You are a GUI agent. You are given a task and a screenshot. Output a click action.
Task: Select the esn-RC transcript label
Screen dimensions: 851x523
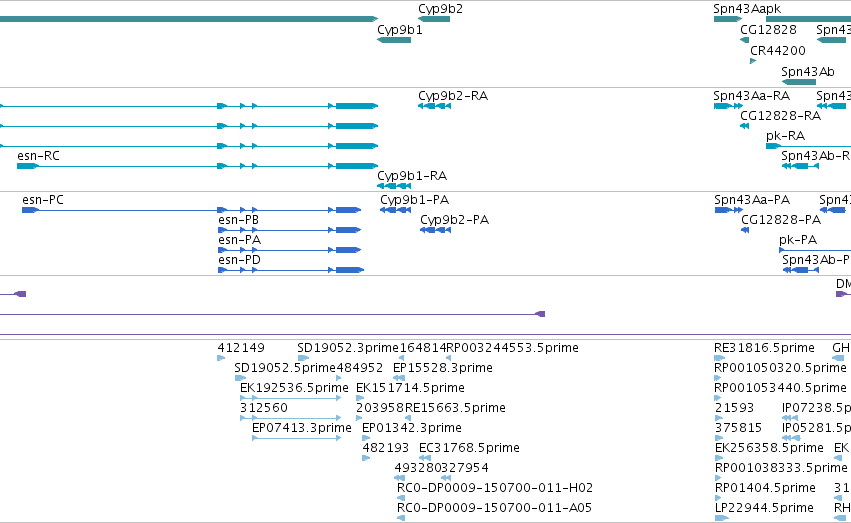point(38,156)
